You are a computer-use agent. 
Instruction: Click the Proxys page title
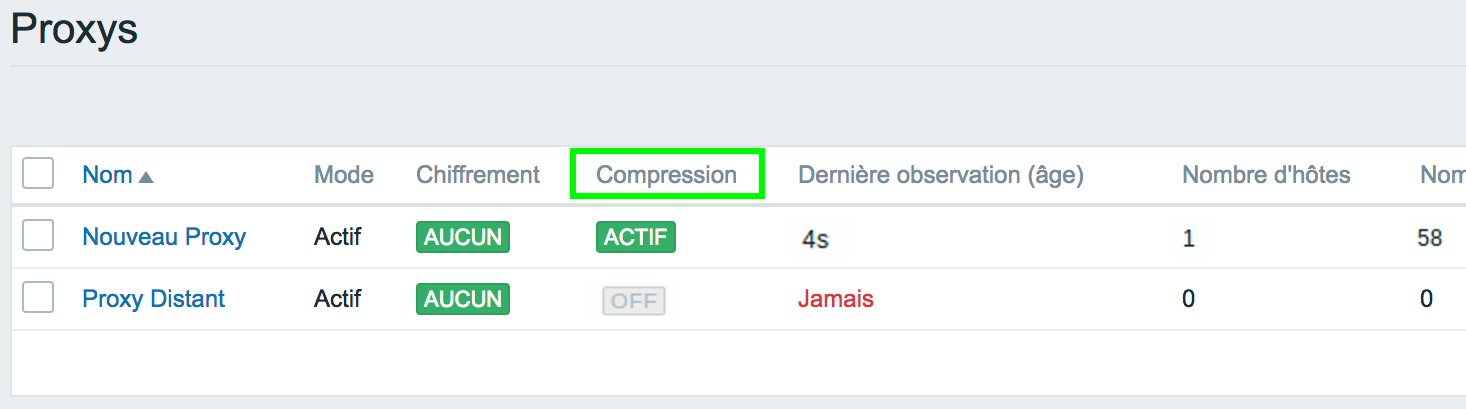74,30
